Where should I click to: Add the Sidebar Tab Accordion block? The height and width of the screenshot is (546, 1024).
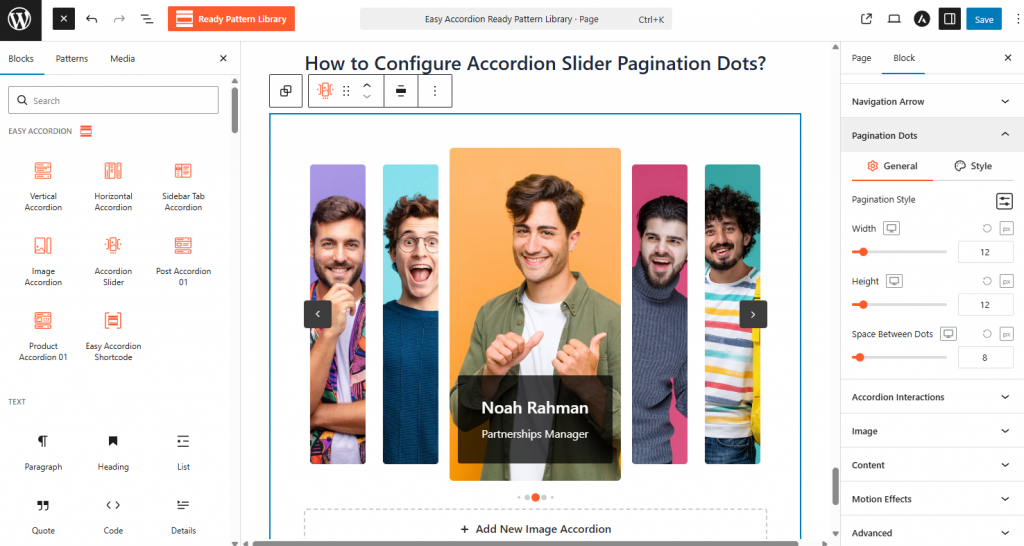tap(183, 187)
